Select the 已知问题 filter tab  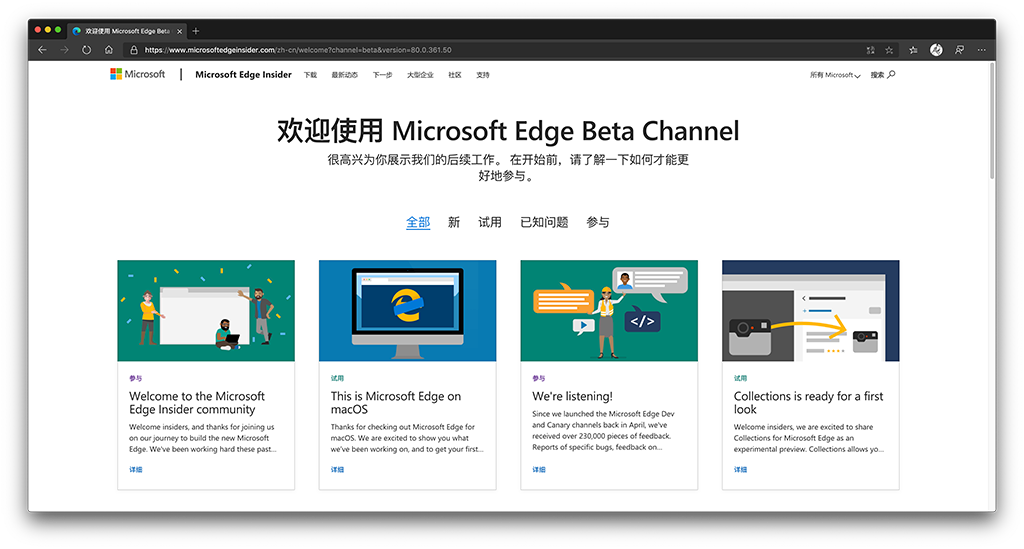(544, 223)
